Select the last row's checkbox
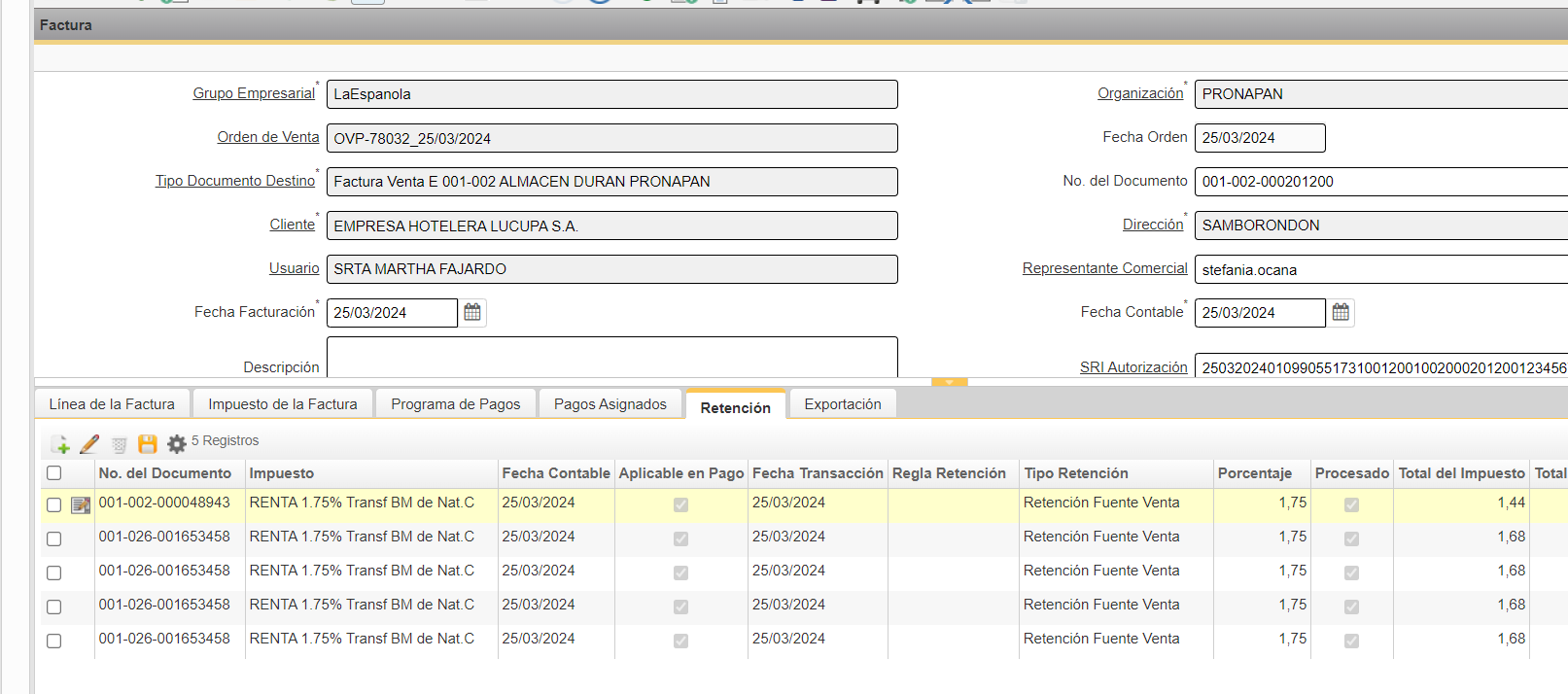This screenshot has width=1568, height=694. (54, 641)
